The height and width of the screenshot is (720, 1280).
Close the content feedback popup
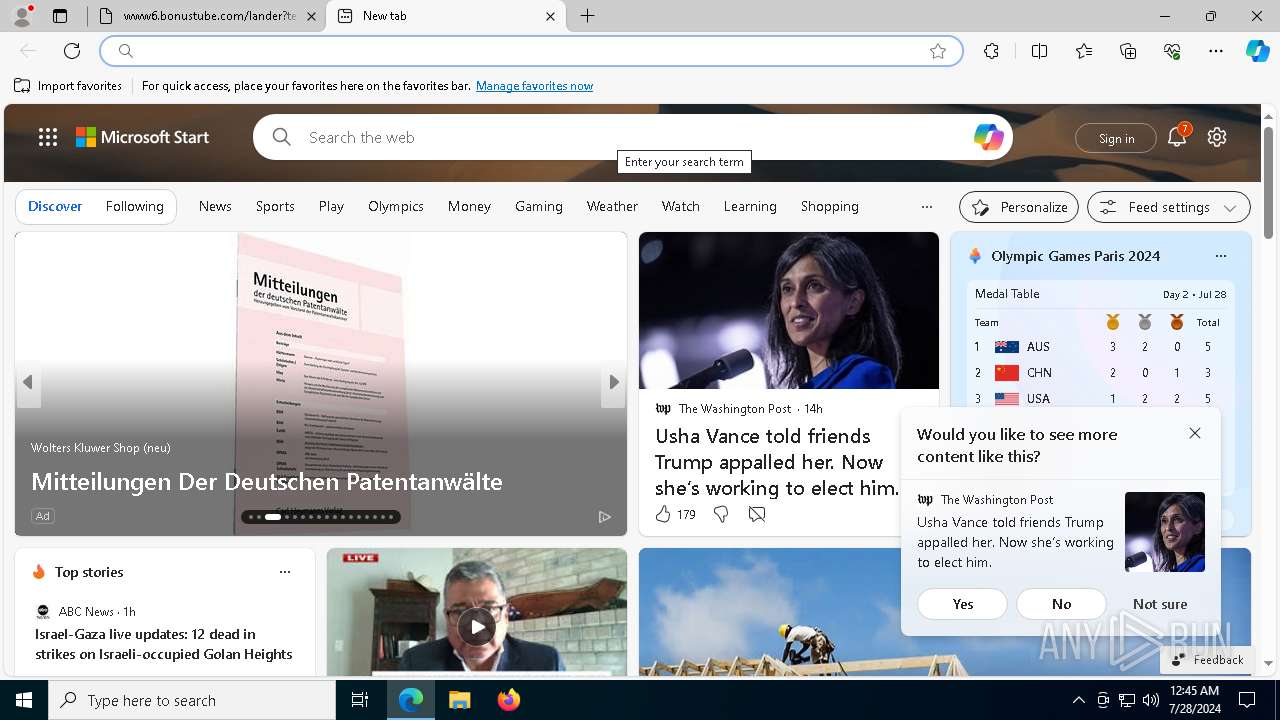[x=1195, y=433]
